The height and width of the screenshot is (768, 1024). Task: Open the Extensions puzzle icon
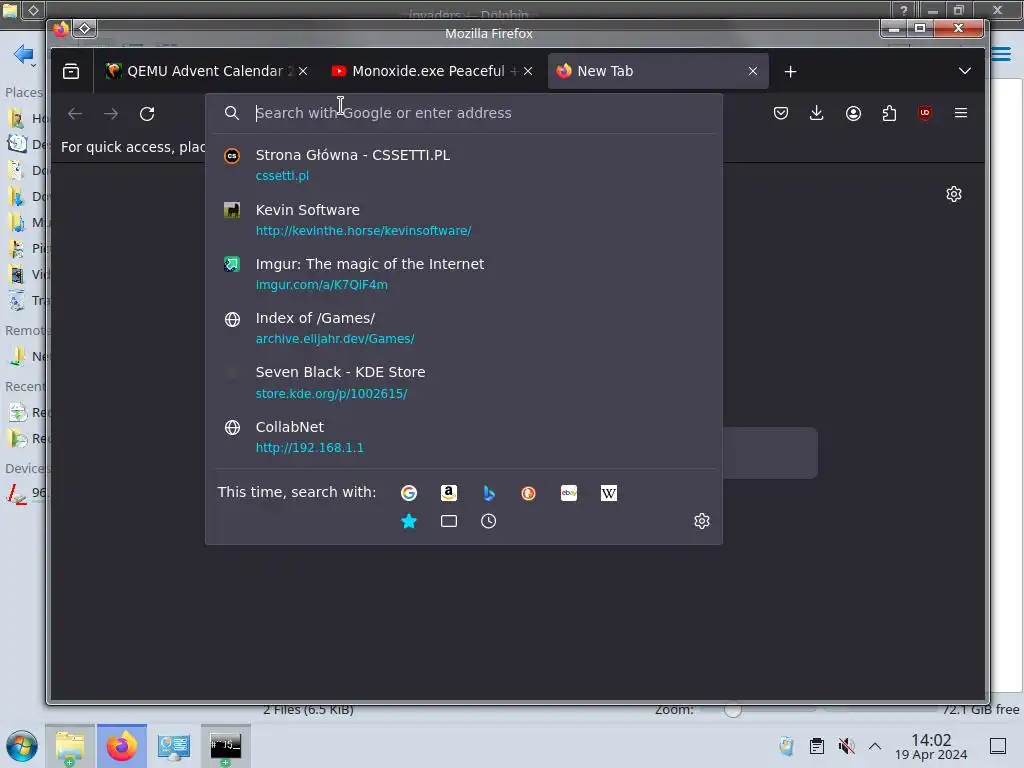(889, 113)
